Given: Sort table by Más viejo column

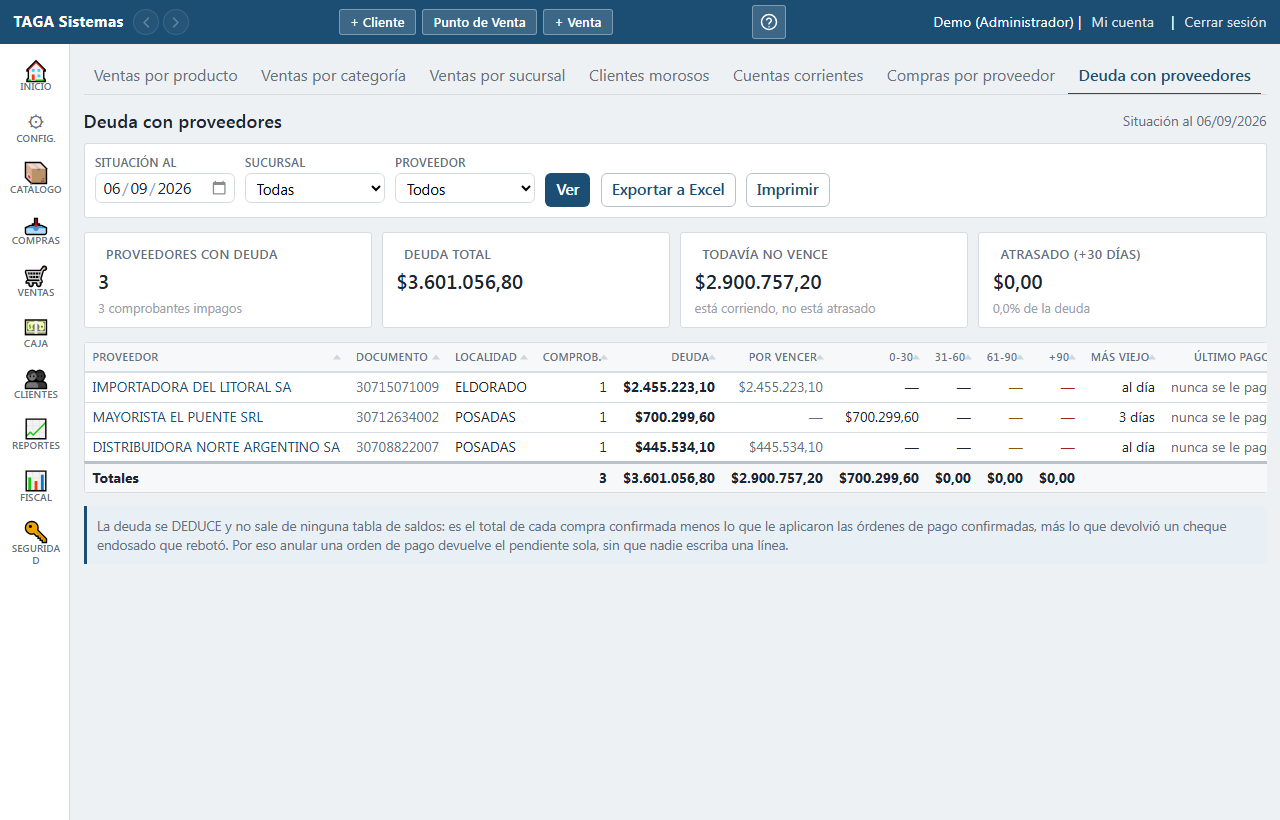Looking at the screenshot, I should (x=1123, y=357).
